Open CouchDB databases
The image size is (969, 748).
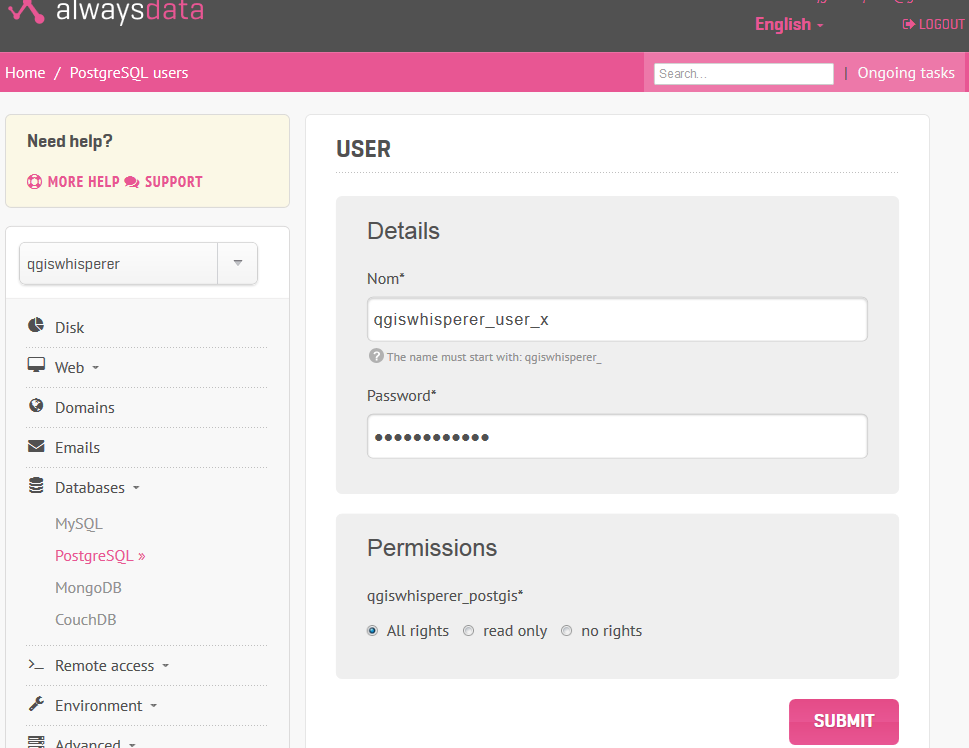pyautogui.click(x=85, y=620)
